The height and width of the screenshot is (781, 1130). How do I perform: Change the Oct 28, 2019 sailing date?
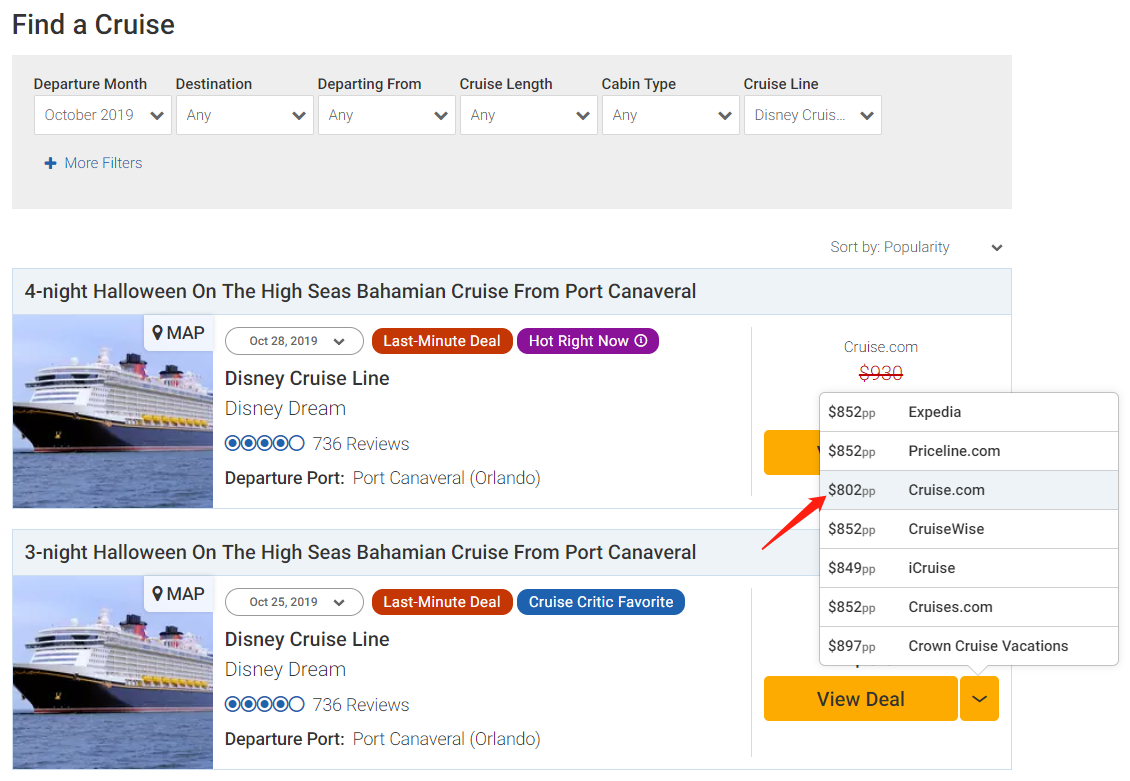tap(294, 341)
